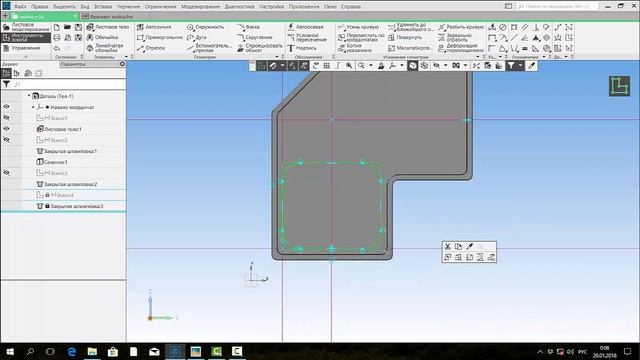Screen dimensions: 640x360
Task: Open dropdown arrow next to zoom magnifier
Action: (371, 66)
